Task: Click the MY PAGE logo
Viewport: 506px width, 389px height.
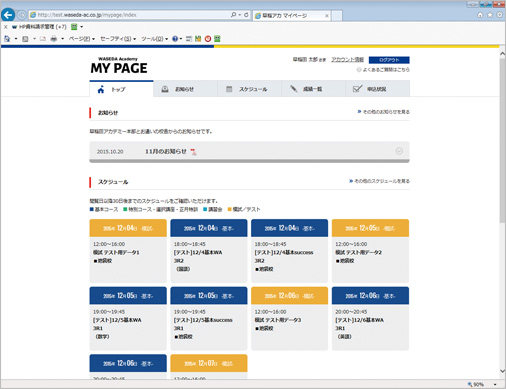Action: (119, 66)
